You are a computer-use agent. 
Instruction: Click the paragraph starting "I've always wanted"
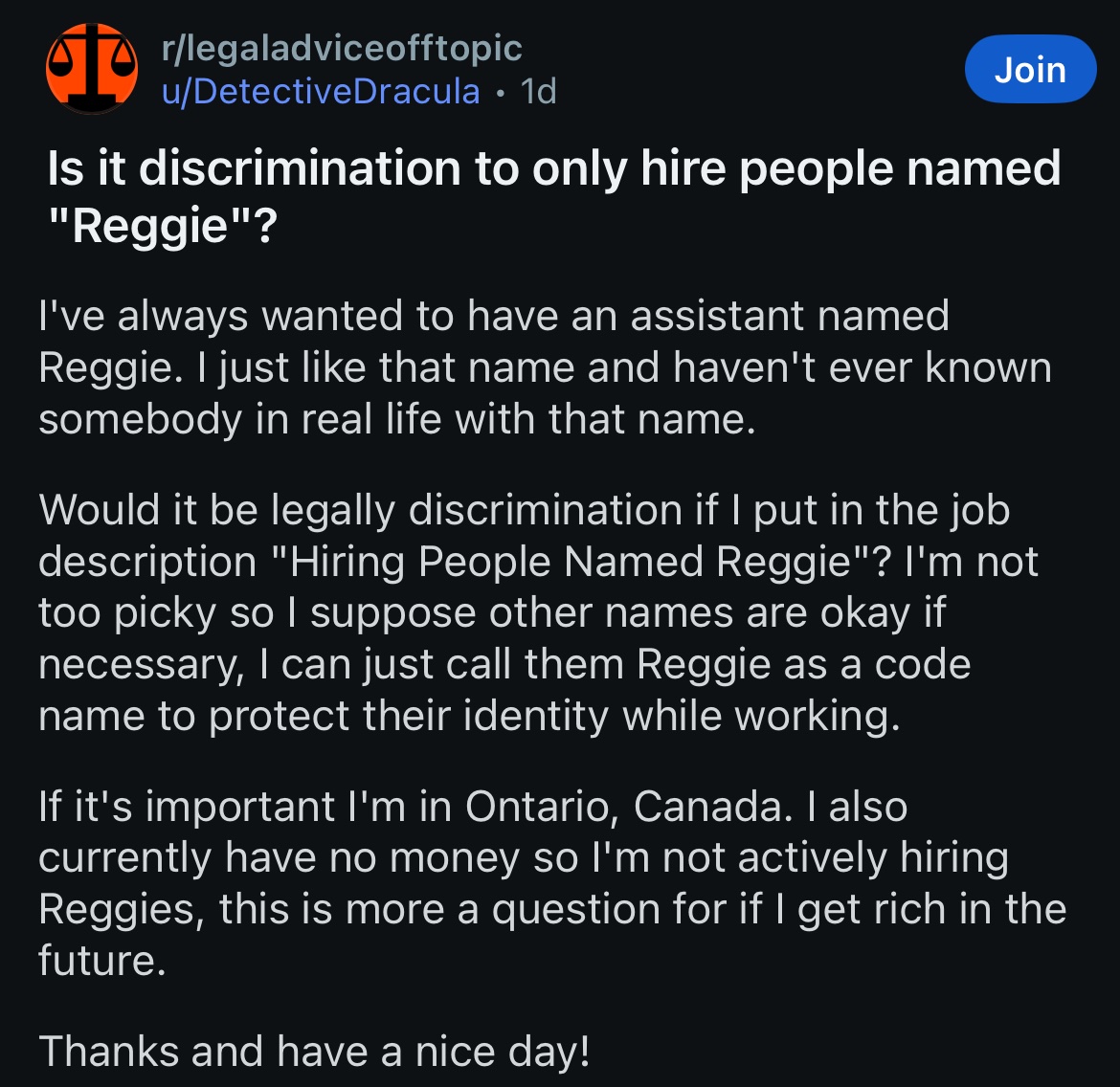click(545, 367)
